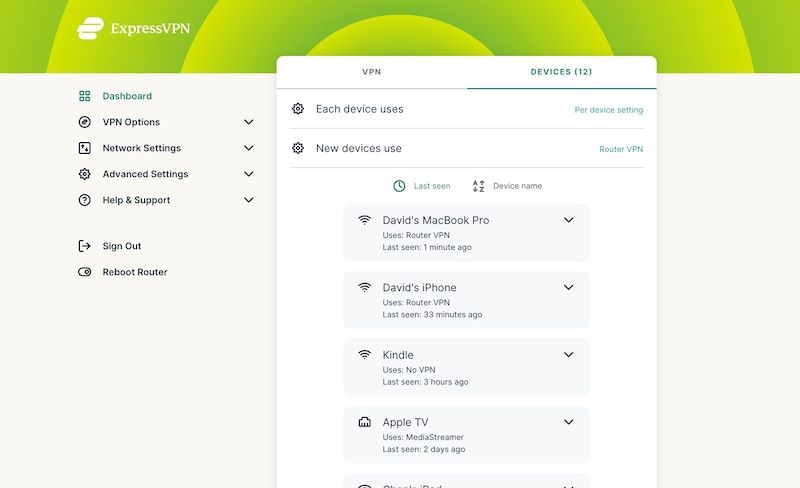Select the Apple TV device name

pos(406,422)
